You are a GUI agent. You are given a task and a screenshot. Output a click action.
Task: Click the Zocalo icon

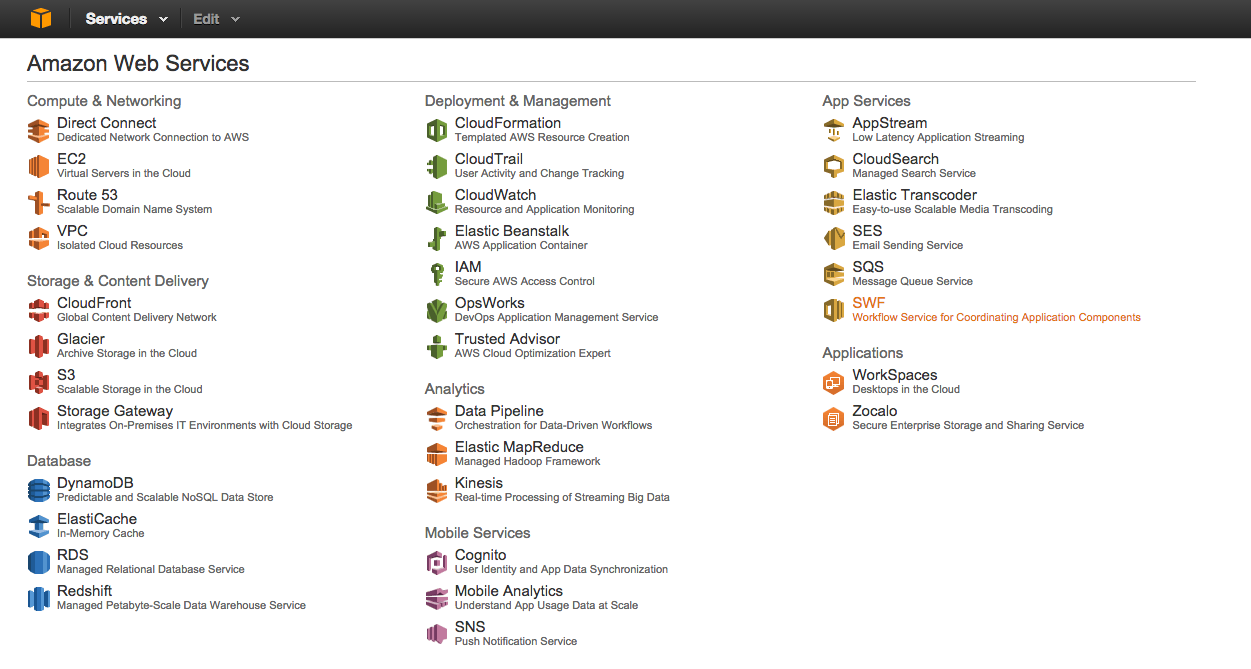click(x=834, y=418)
